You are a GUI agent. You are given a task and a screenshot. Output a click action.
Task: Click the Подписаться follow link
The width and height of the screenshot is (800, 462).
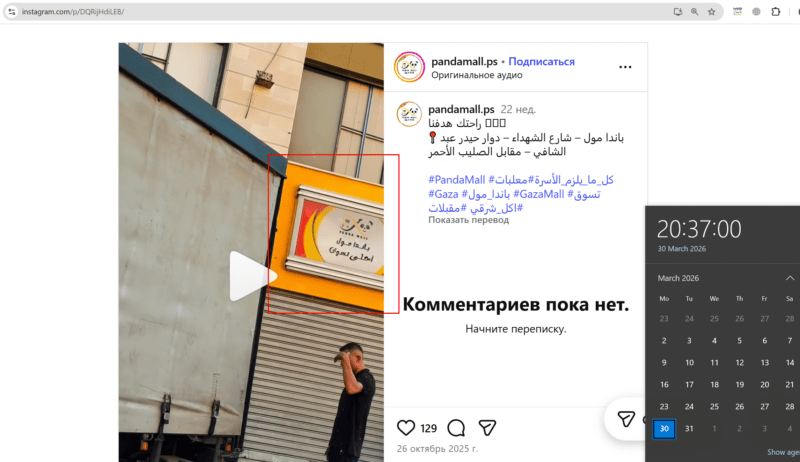coord(541,61)
